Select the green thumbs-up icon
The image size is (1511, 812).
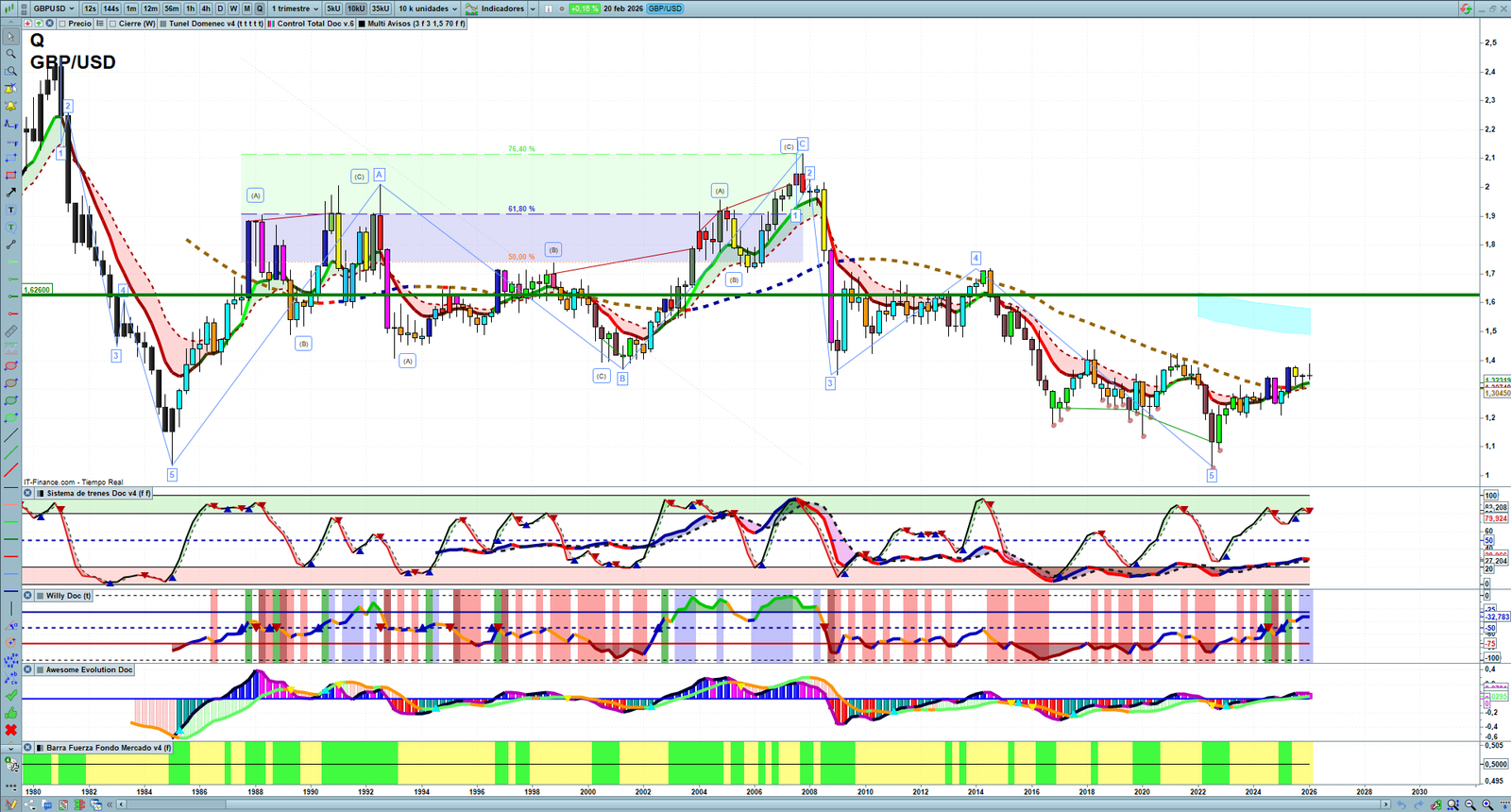(x=10, y=713)
